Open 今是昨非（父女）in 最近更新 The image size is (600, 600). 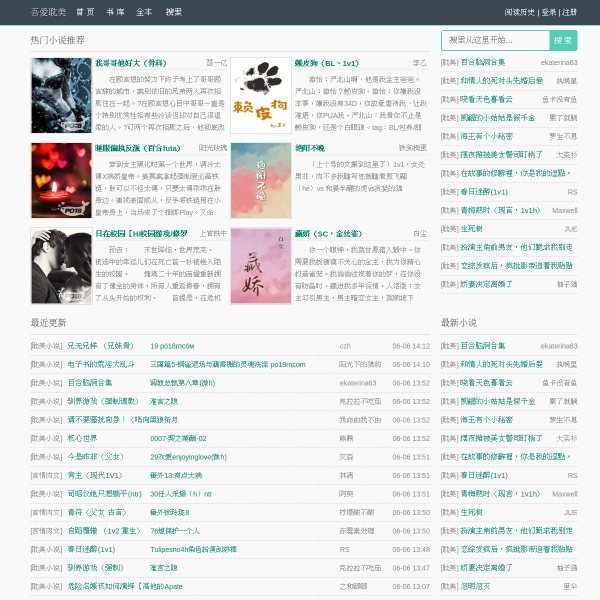point(95,457)
